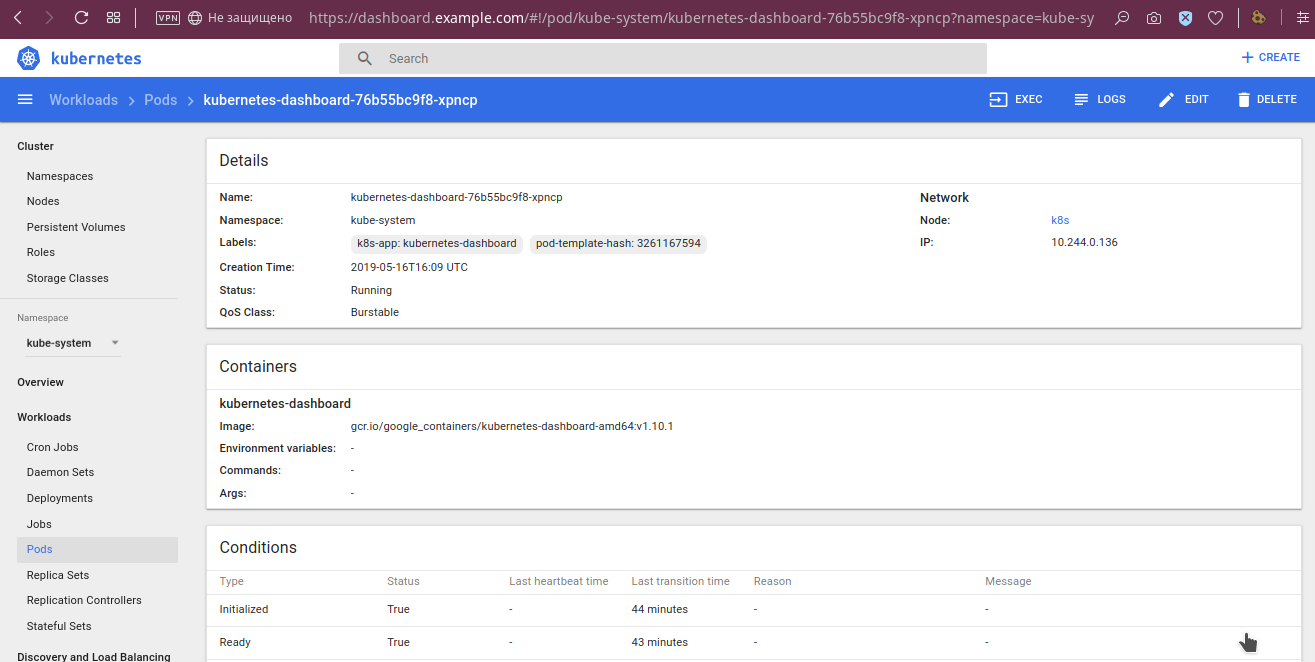
Task: Click the pod IP 10.244.0.136
Action: tap(1084, 242)
